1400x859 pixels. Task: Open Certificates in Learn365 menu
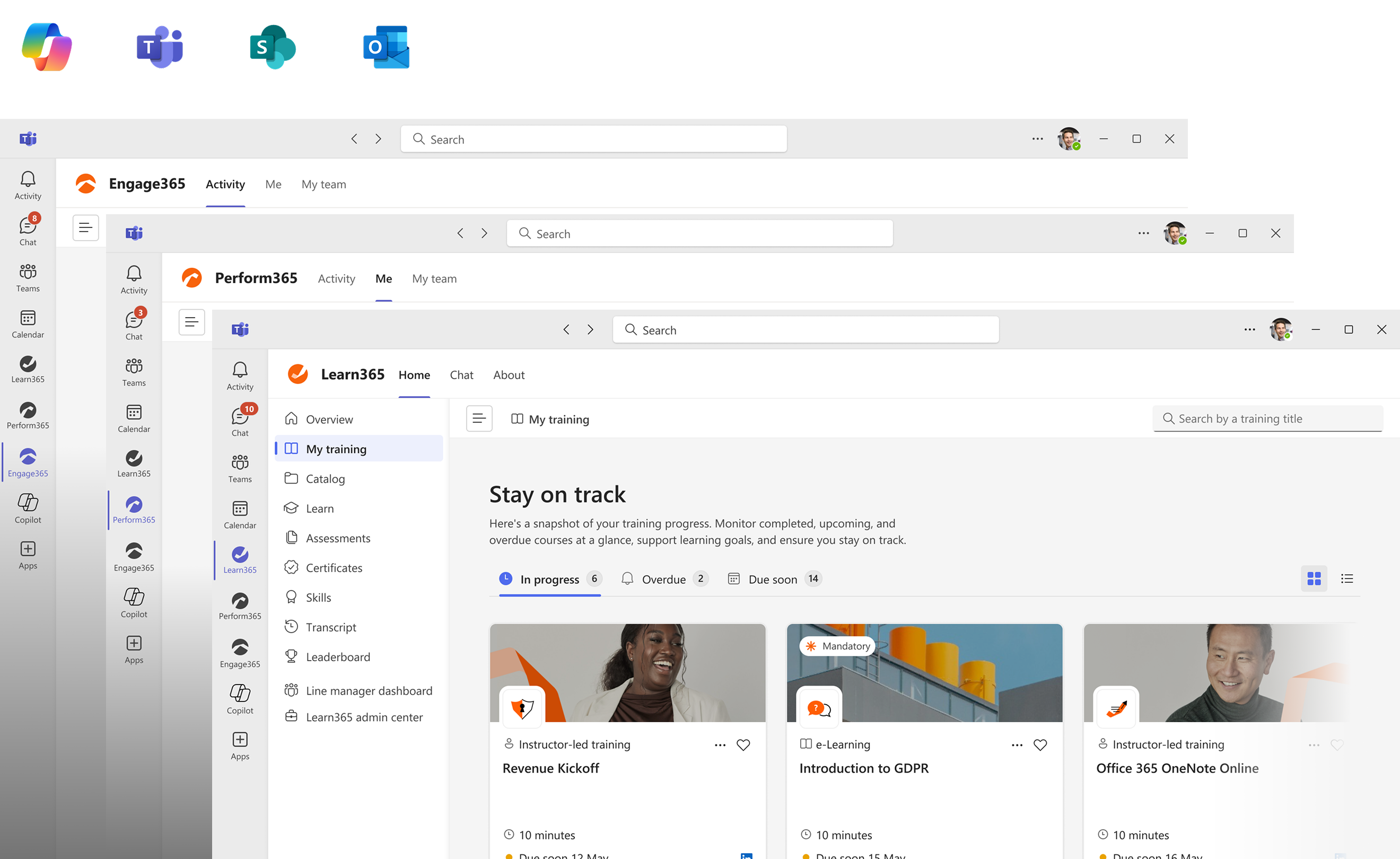pos(359,567)
